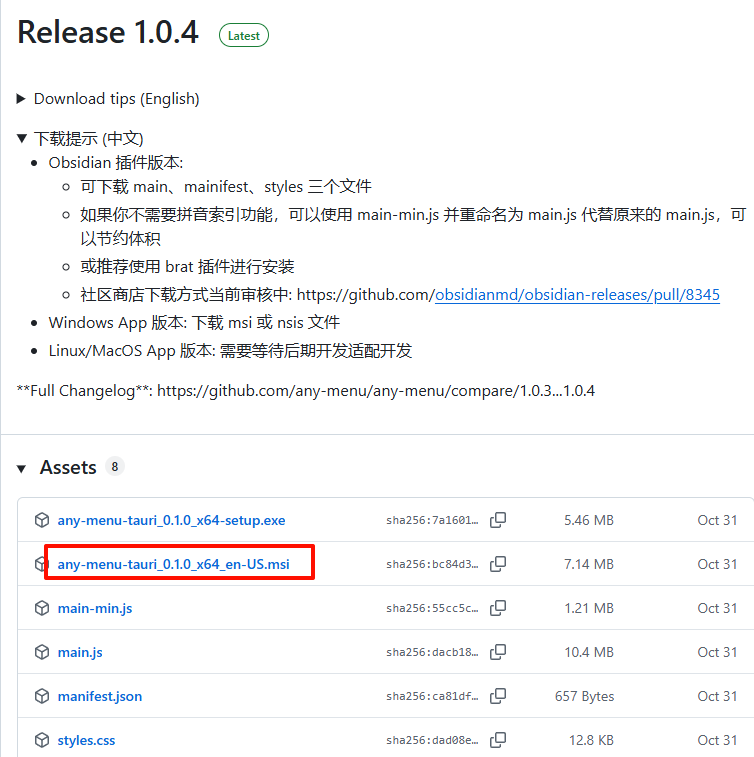Click the Assets count badge showing 8
754x757 pixels.
(x=115, y=466)
